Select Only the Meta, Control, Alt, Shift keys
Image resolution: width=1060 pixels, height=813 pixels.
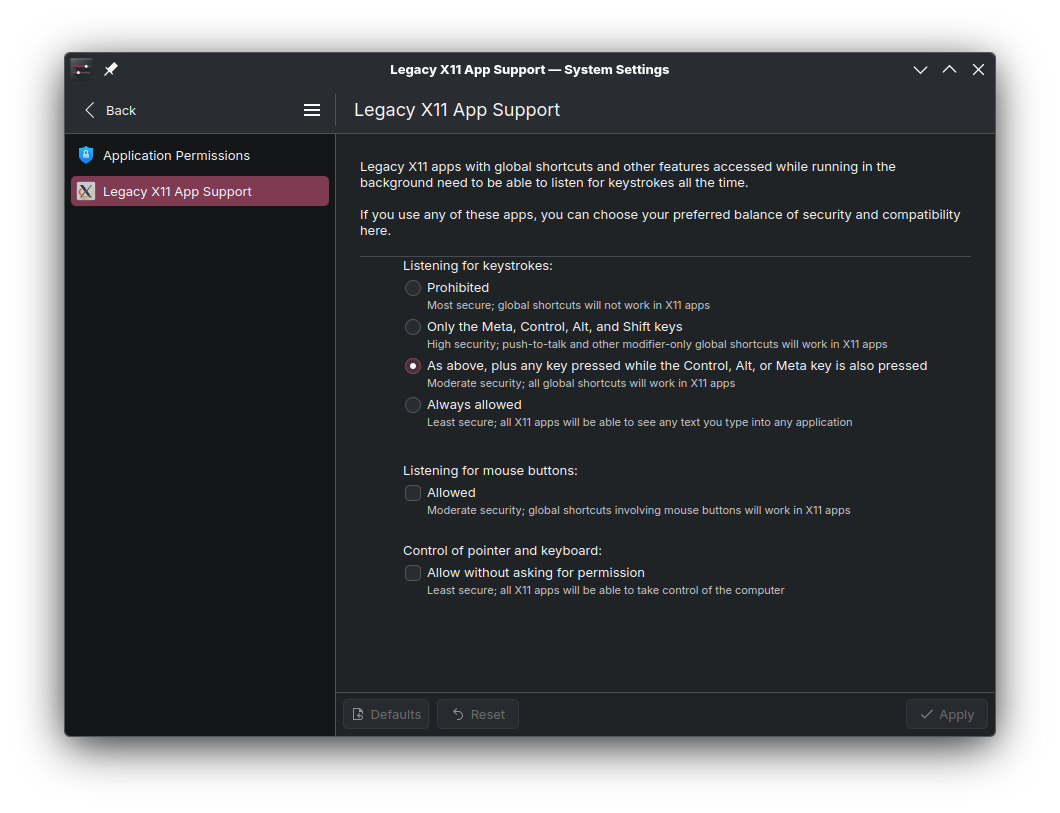(x=412, y=327)
